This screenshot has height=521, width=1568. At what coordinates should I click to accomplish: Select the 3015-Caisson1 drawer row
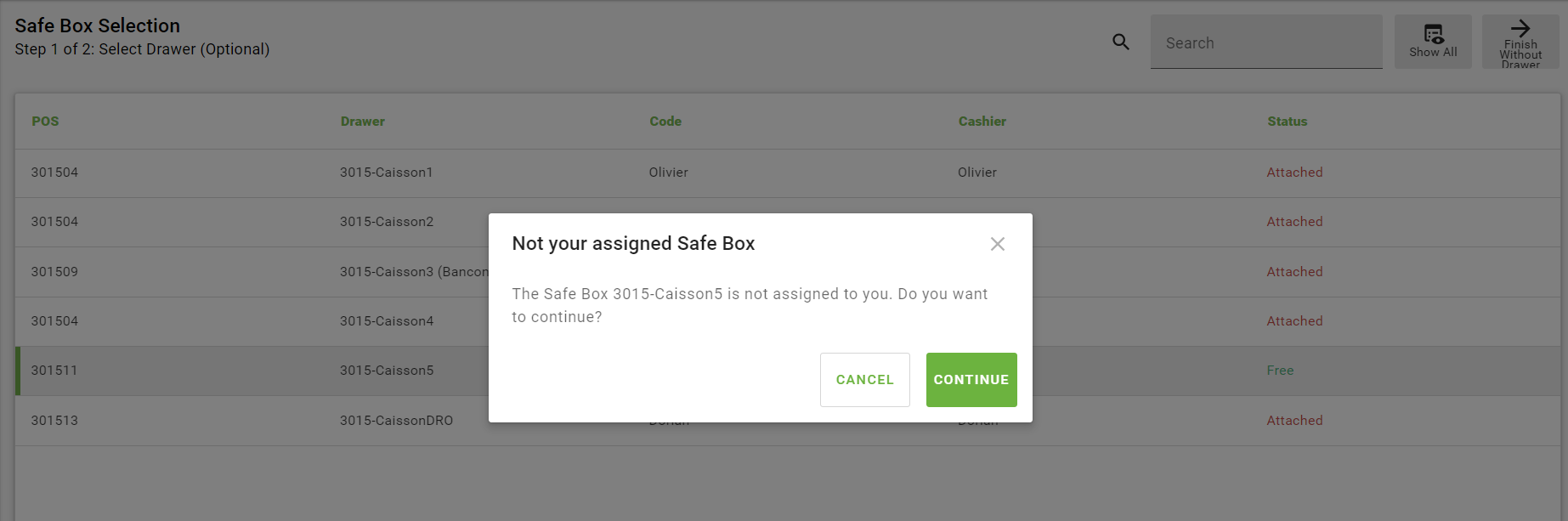[387, 173]
